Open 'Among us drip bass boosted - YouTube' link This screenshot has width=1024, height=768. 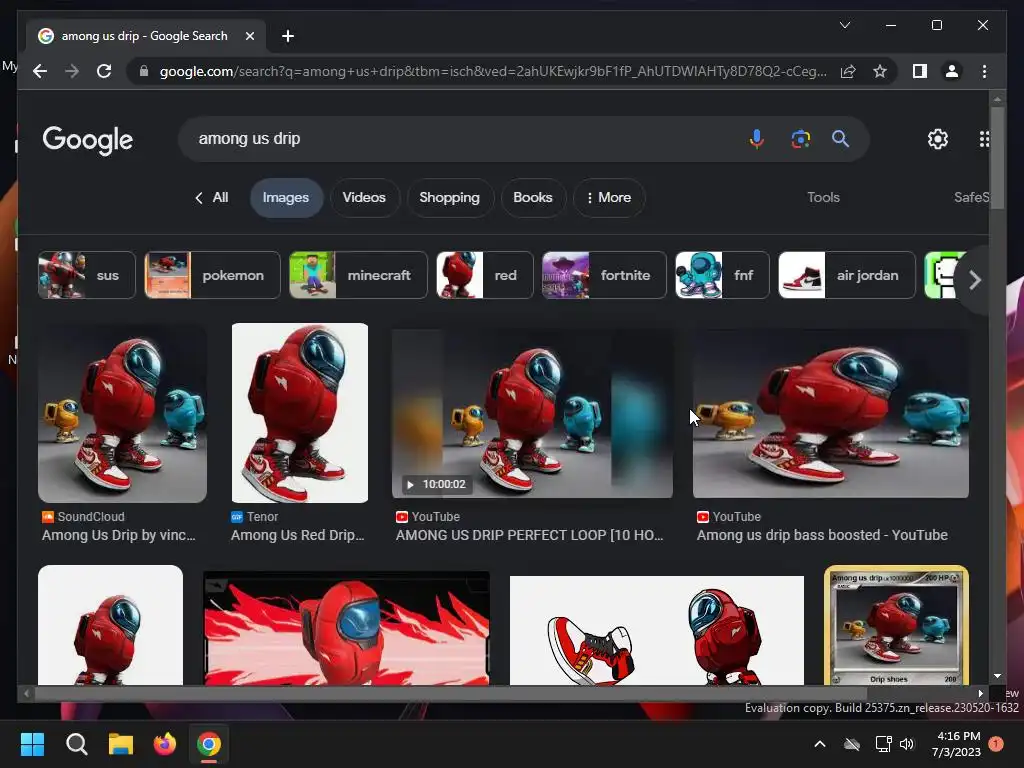click(822, 535)
